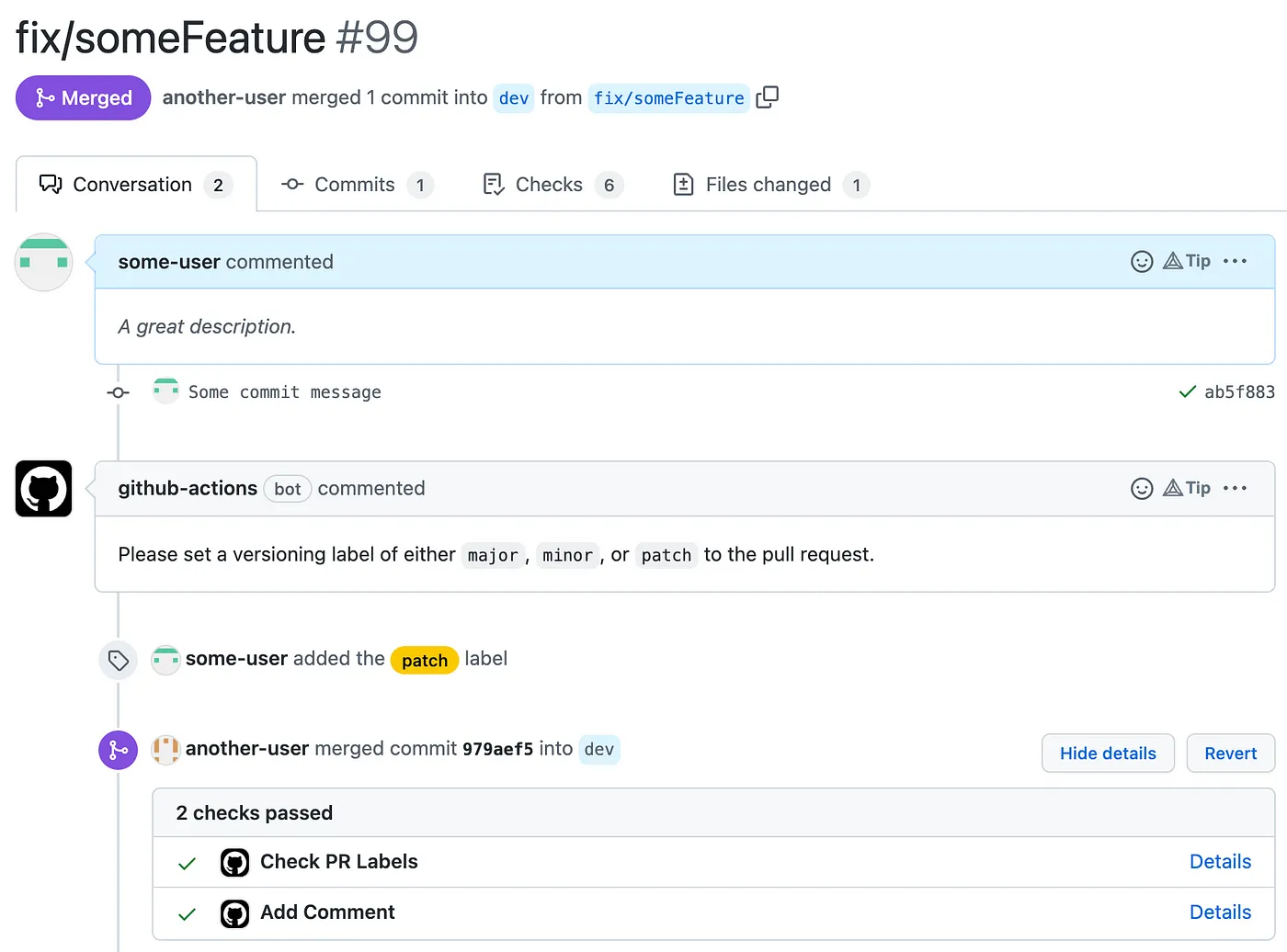Open github-actions bot avatar
The width and height of the screenshot is (1287, 952).
point(43,489)
